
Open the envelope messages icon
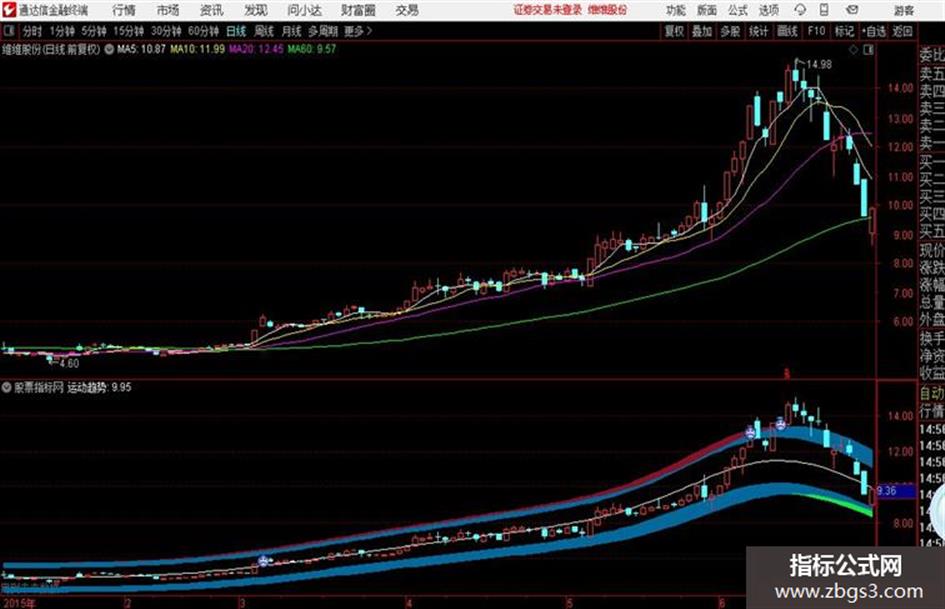point(852,10)
